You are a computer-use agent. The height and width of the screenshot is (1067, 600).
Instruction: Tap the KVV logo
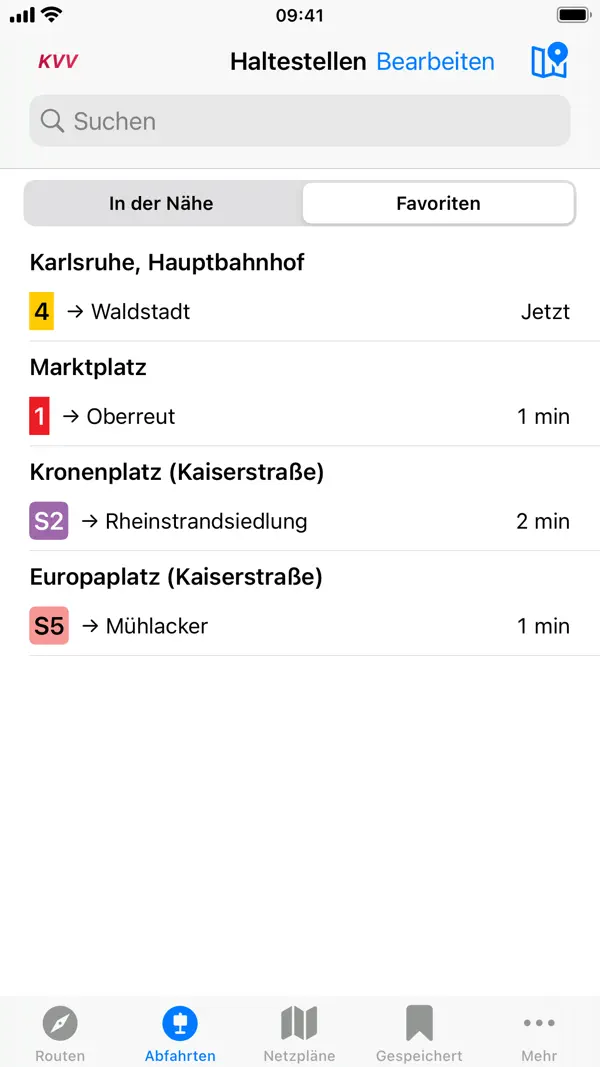[x=57, y=61]
